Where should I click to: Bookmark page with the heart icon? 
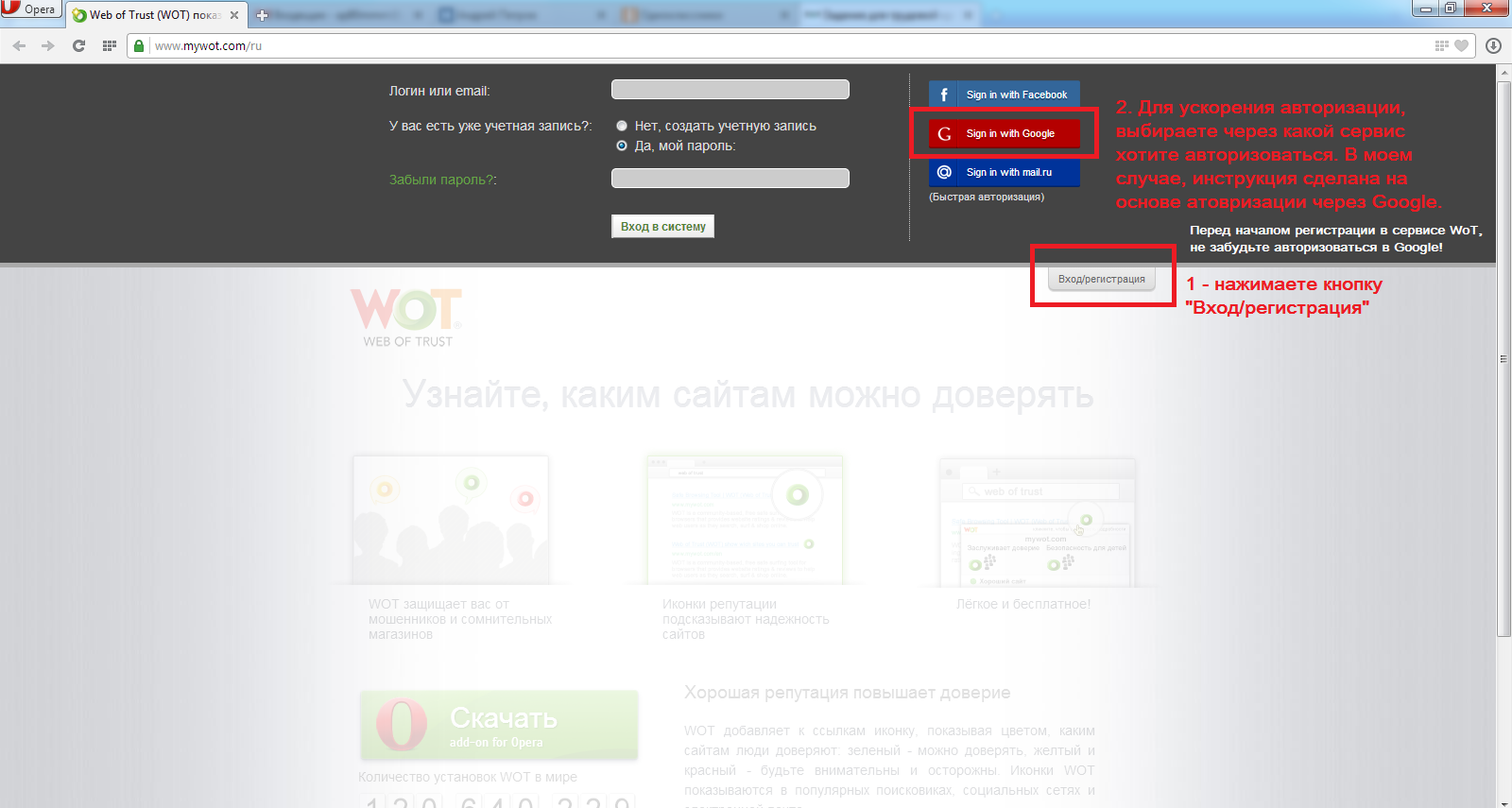[1462, 45]
